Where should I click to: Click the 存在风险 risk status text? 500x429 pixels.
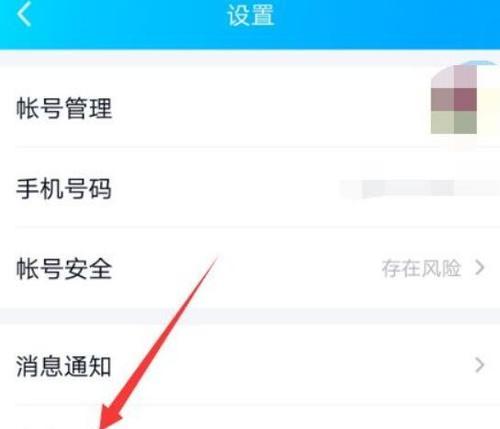(421, 268)
